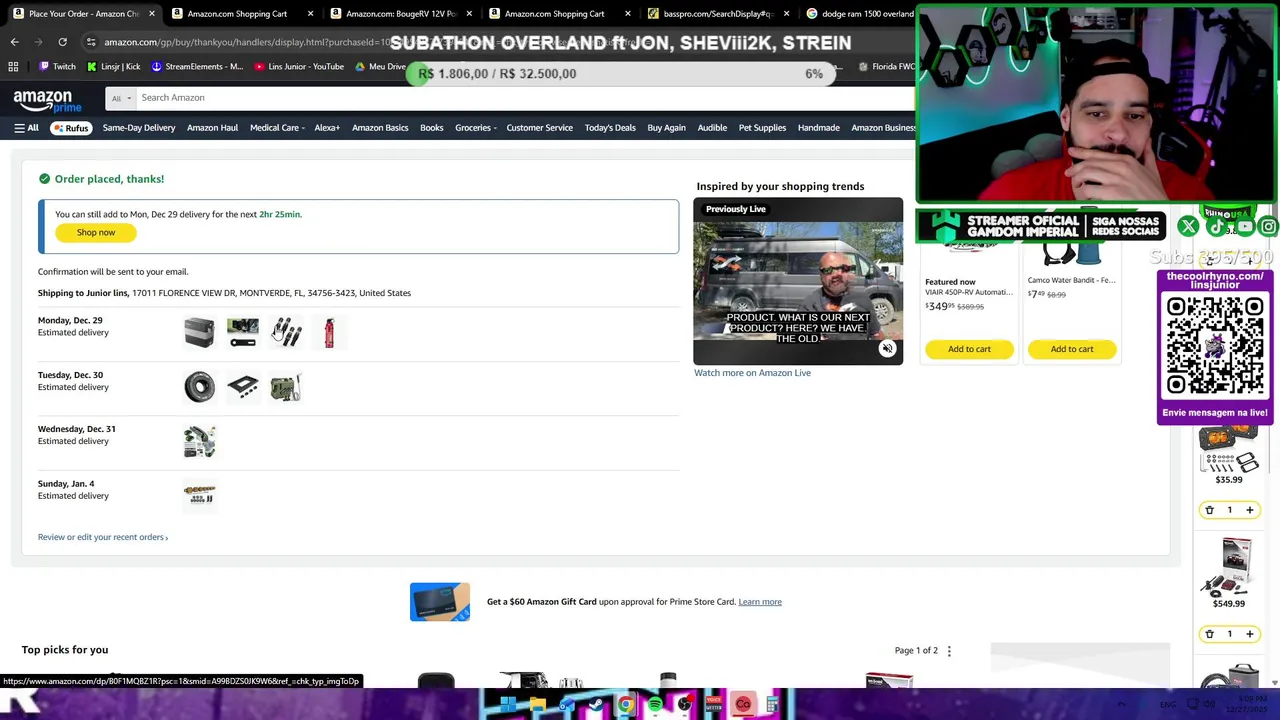Increase quantity of the $549.99 item
The height and width of the screenshot is (720, 1280).
[x=1249, y=634]
